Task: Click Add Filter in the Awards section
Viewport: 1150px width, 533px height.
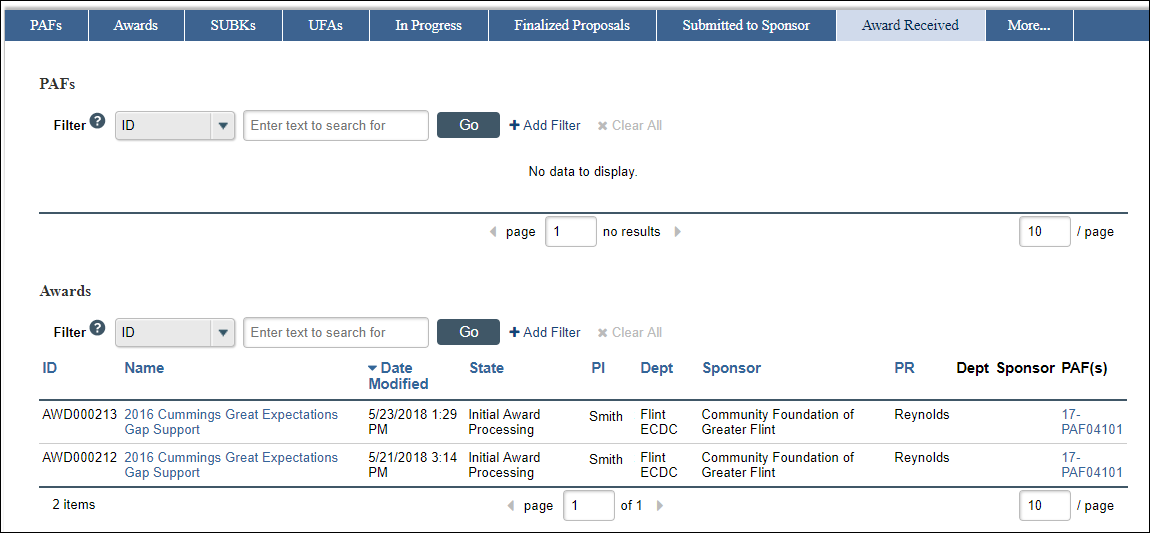Action: [545, 332]
